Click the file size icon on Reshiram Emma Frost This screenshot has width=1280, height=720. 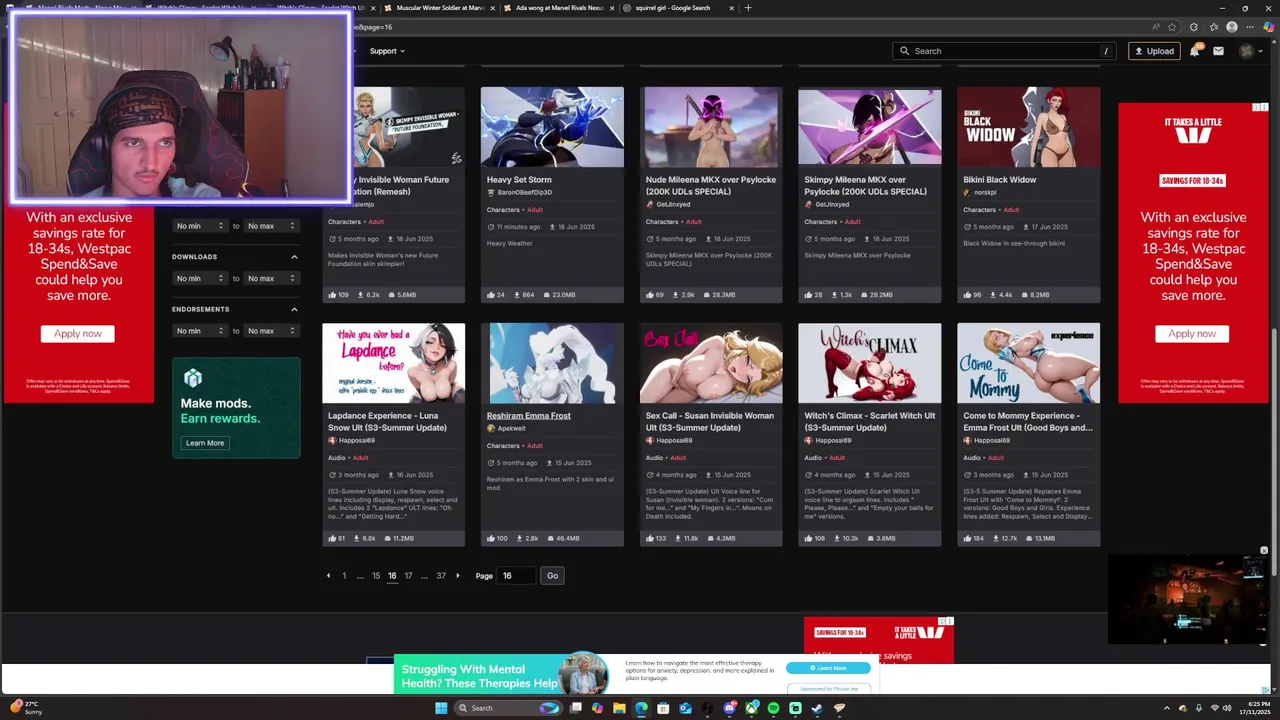tap(549, 538)
